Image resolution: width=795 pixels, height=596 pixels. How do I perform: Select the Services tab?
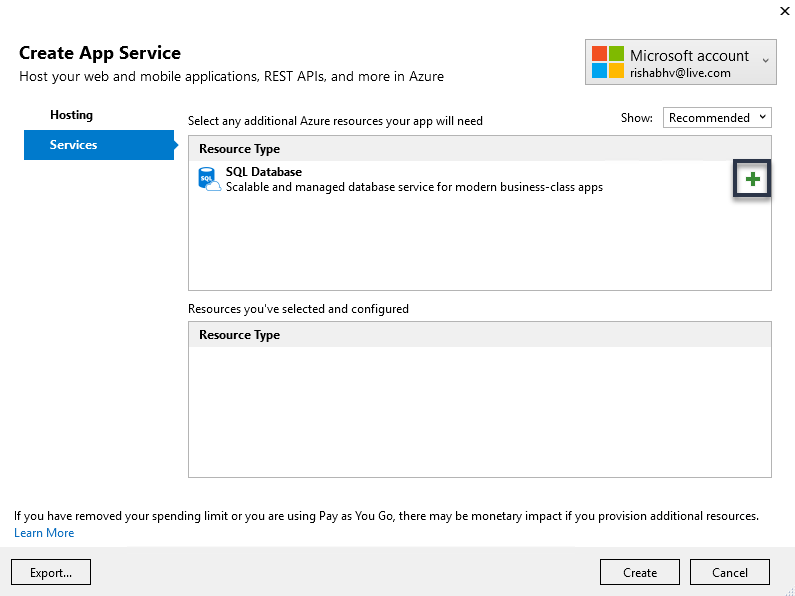pos(99,145)
